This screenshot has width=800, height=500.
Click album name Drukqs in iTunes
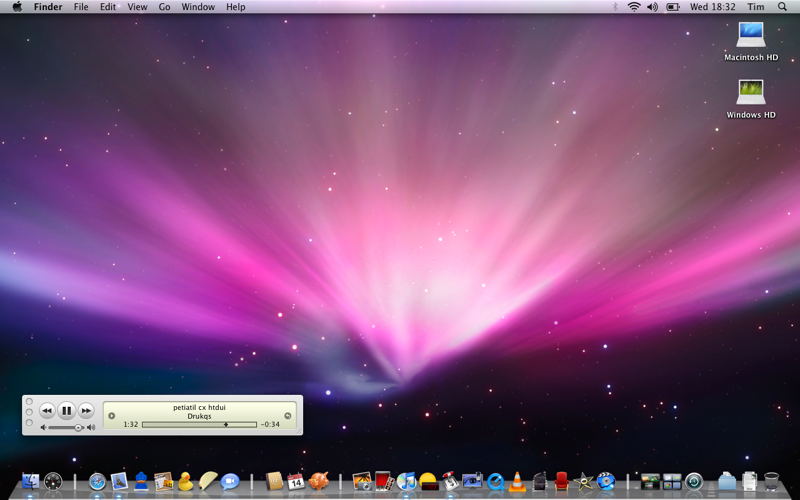[199, 416]
